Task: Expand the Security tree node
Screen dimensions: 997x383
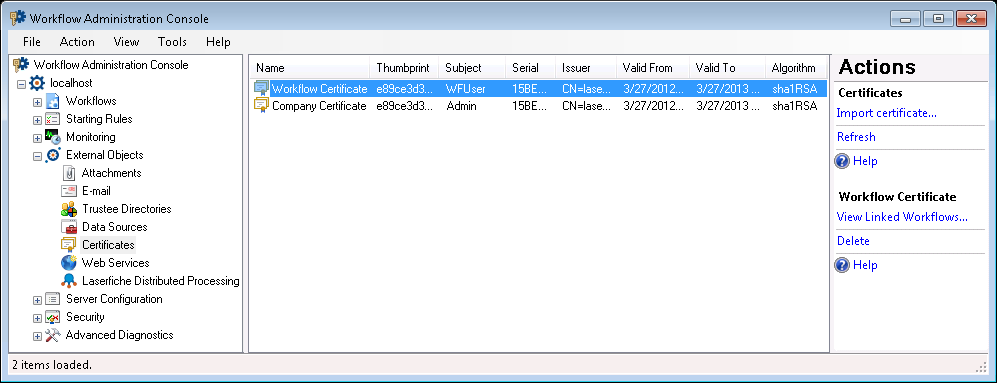Action: coord(38,317)
